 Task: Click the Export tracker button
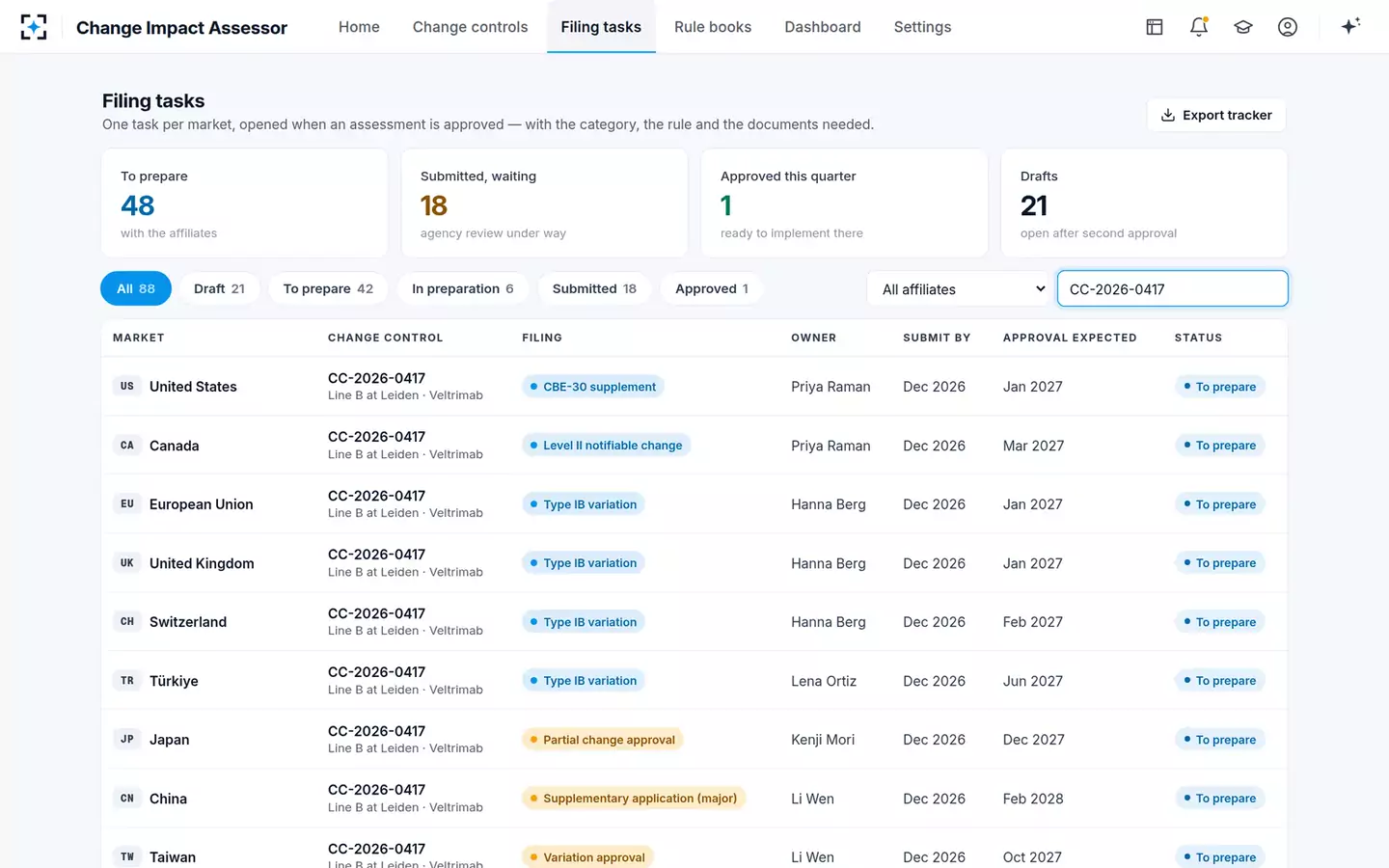pos(1216,115)
